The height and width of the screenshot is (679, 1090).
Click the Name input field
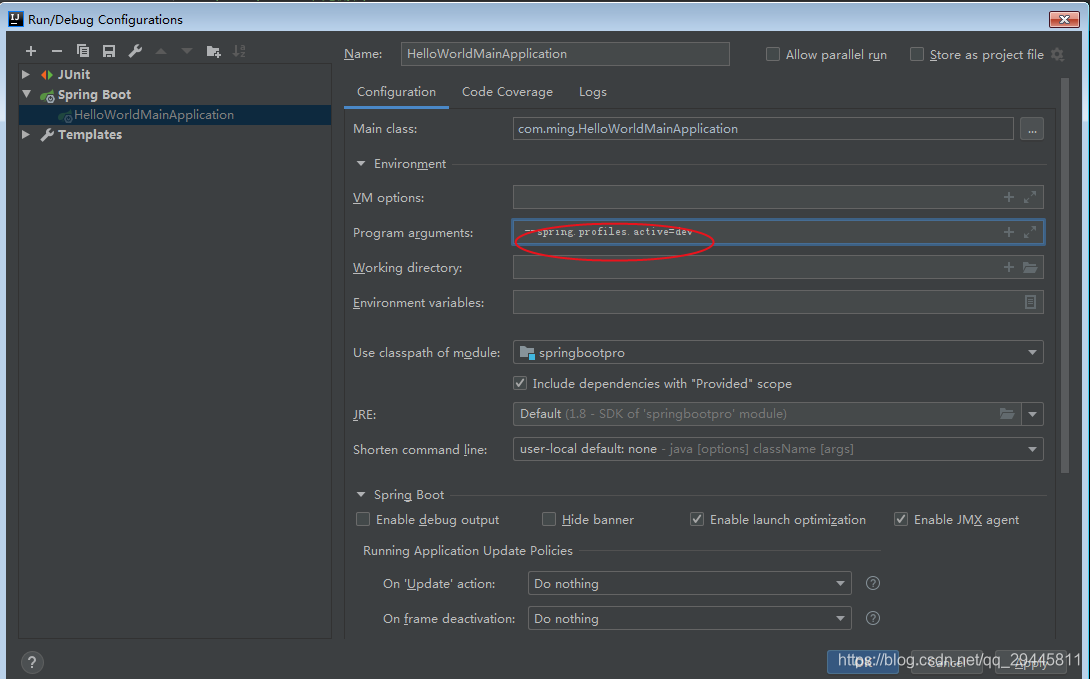click(565, 54)
